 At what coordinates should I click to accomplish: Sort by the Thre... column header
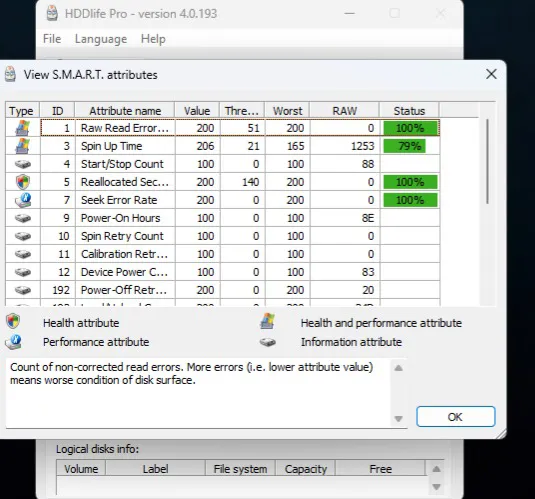[x=242, y=111]
